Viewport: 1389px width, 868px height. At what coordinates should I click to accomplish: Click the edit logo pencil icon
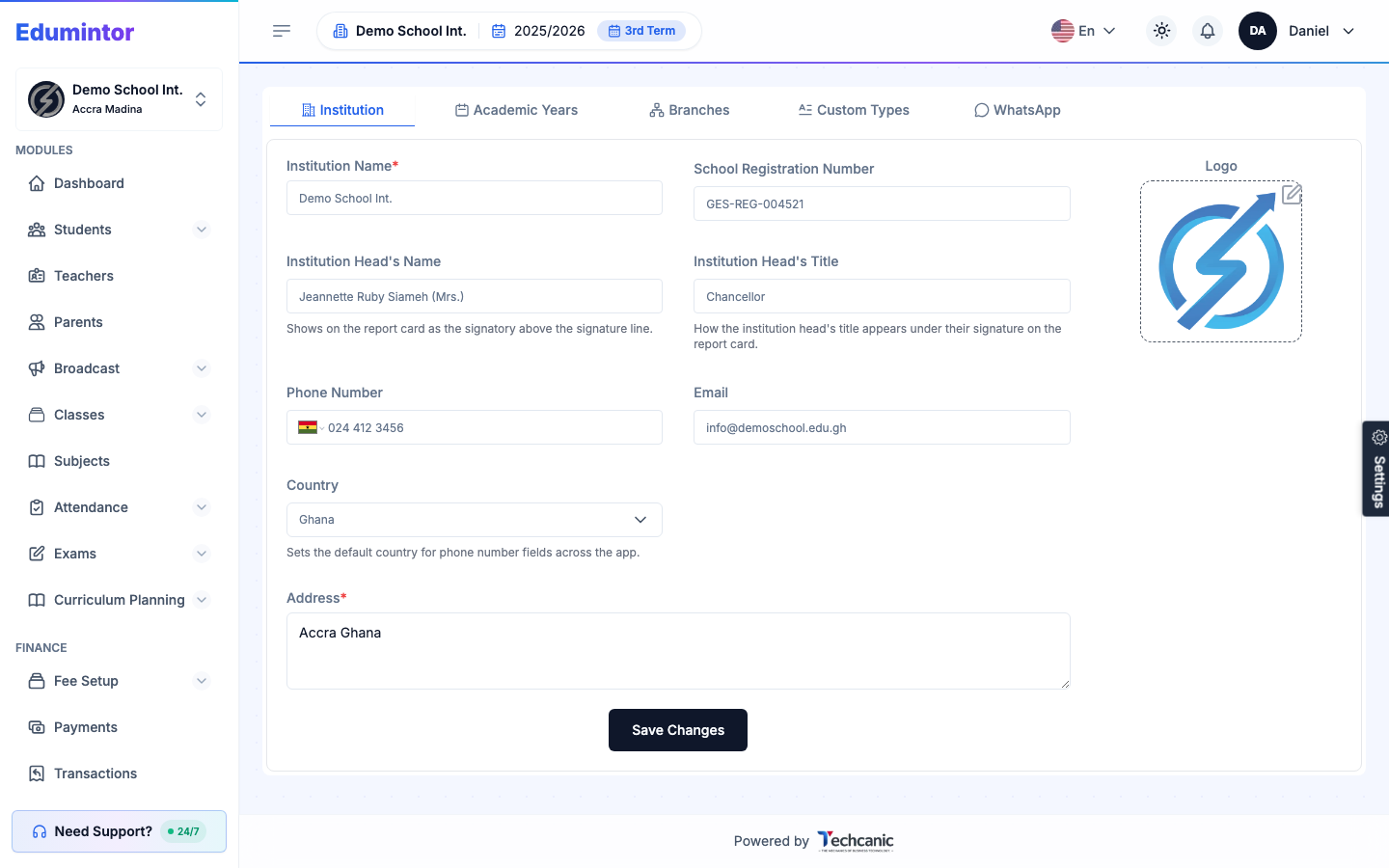[1292, 194]
